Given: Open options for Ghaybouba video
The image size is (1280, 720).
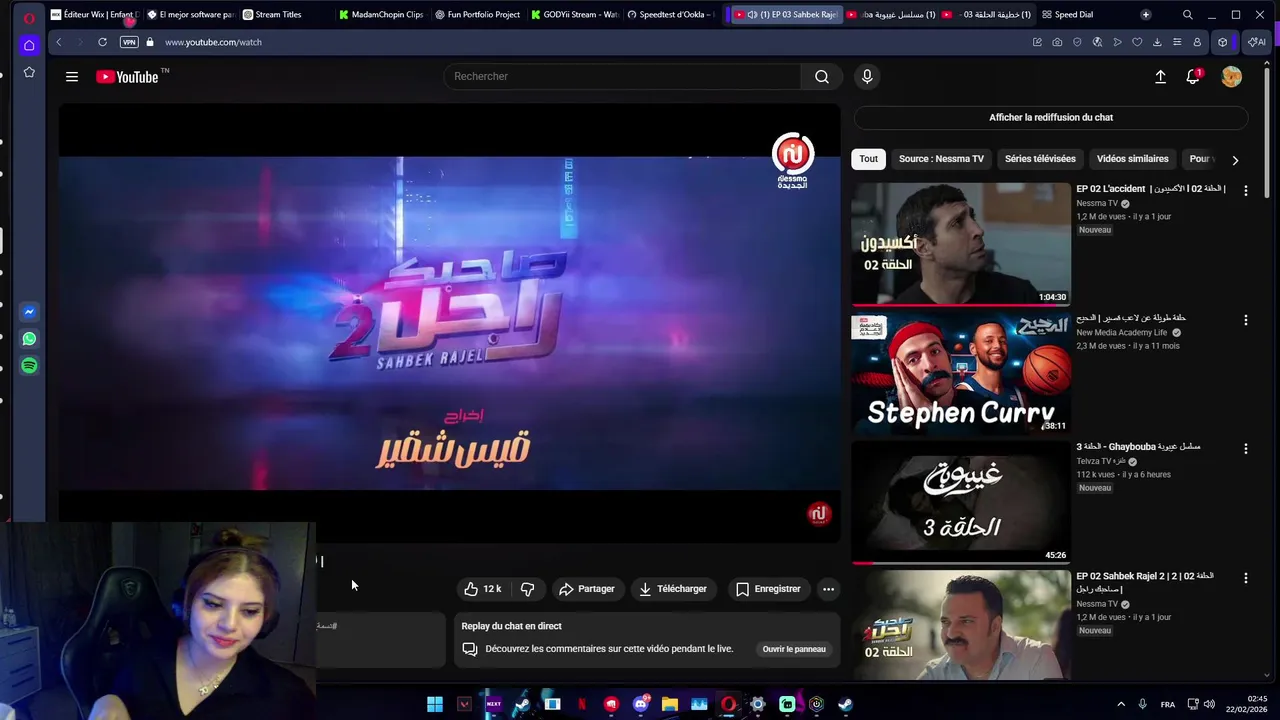Looking at the screenshot, I should point(1245,449).
